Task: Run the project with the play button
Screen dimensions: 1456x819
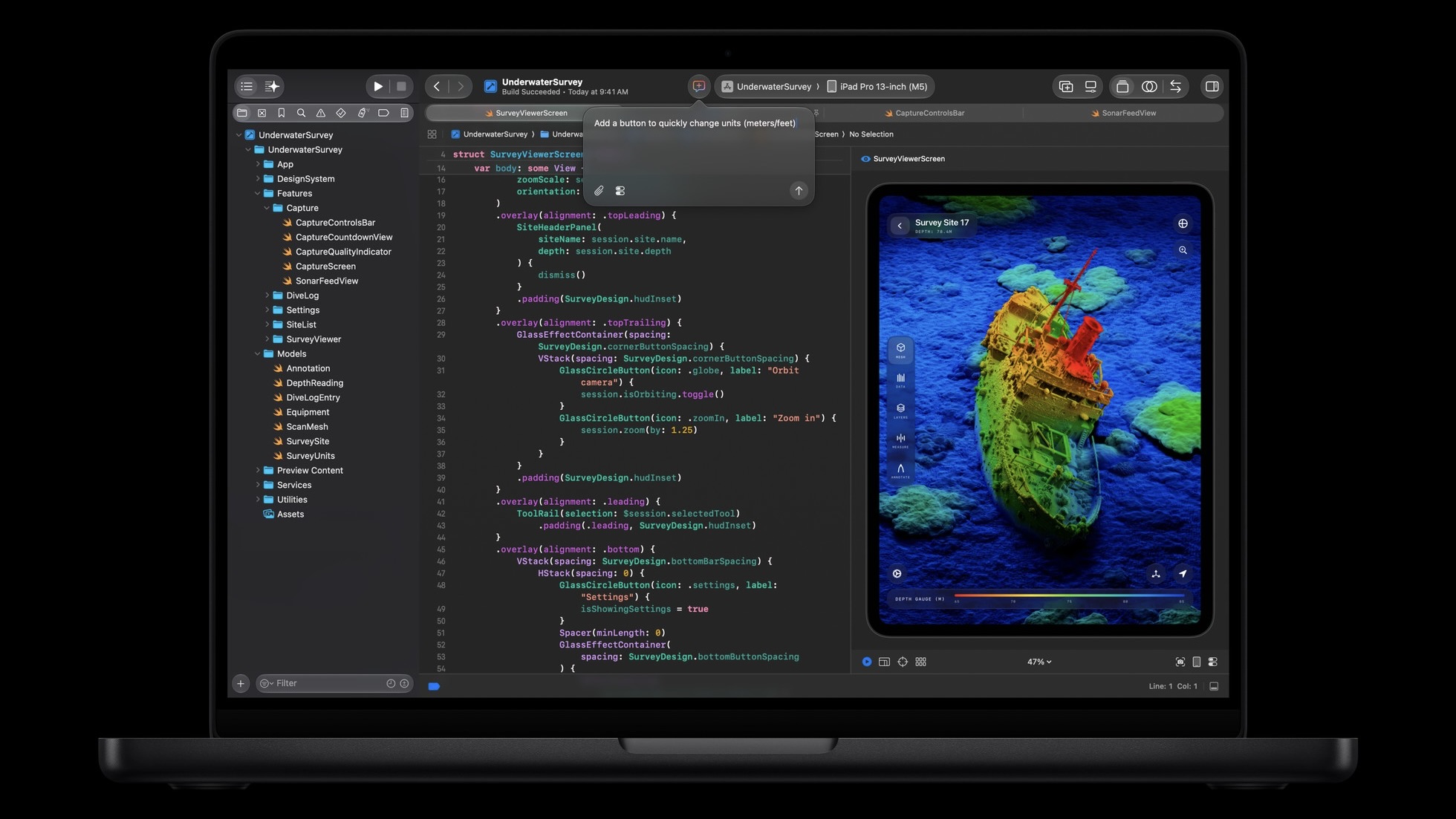Action: 378,86
